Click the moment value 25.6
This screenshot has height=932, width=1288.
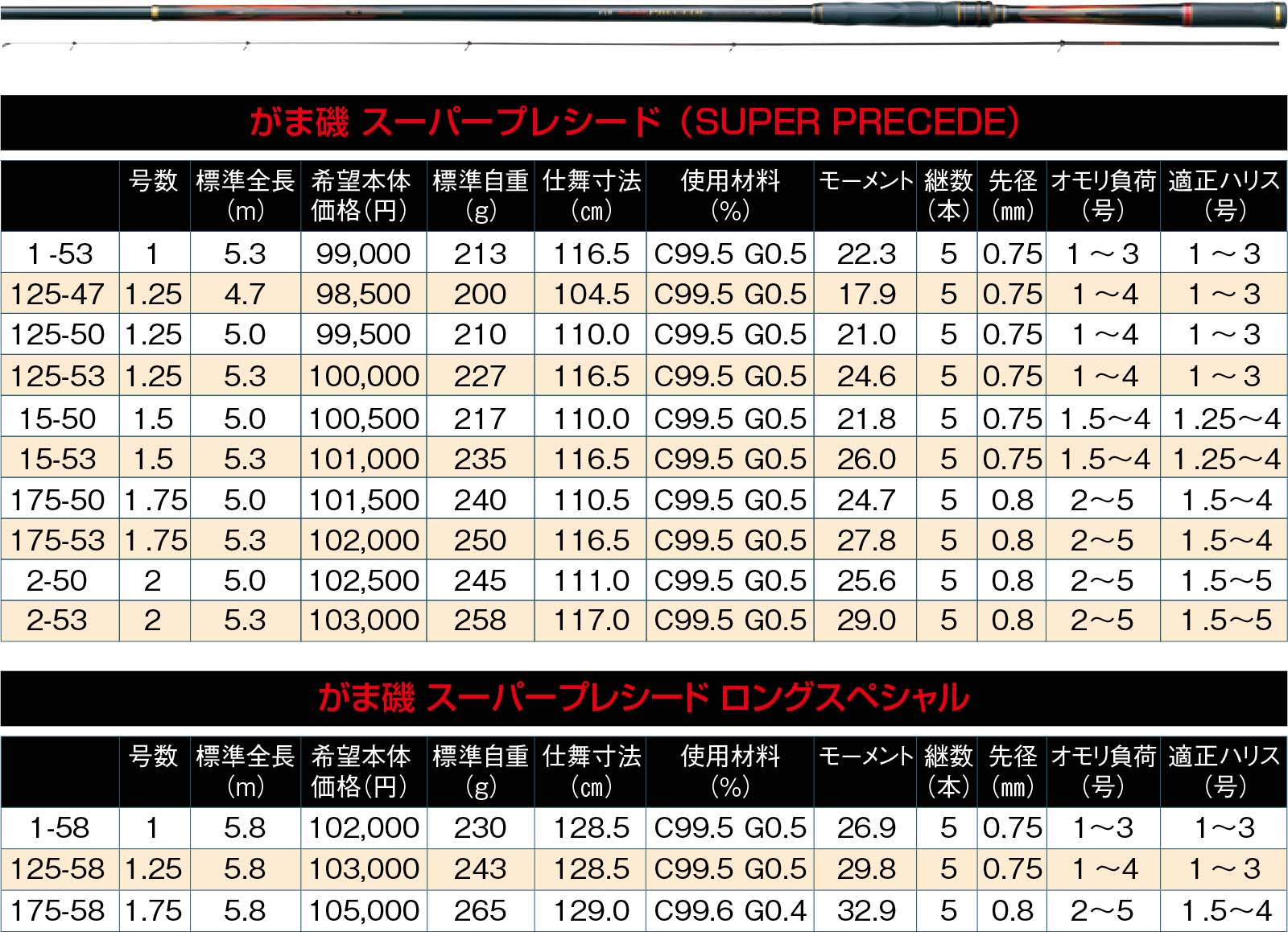[866, 580]
